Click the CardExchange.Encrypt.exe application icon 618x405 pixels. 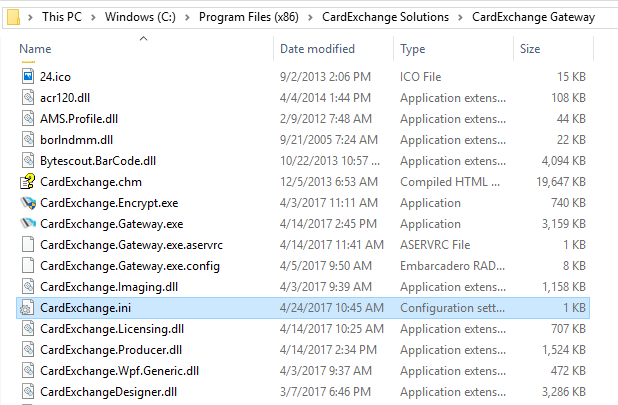point(28,202)
